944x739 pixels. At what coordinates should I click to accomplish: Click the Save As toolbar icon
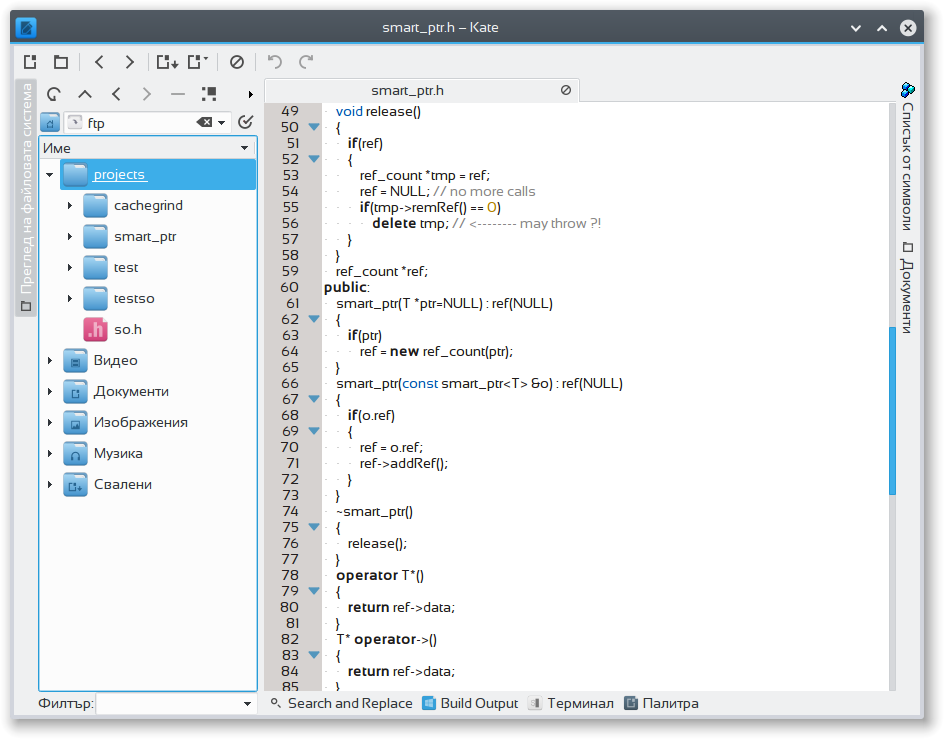click(x=198, y=61)
